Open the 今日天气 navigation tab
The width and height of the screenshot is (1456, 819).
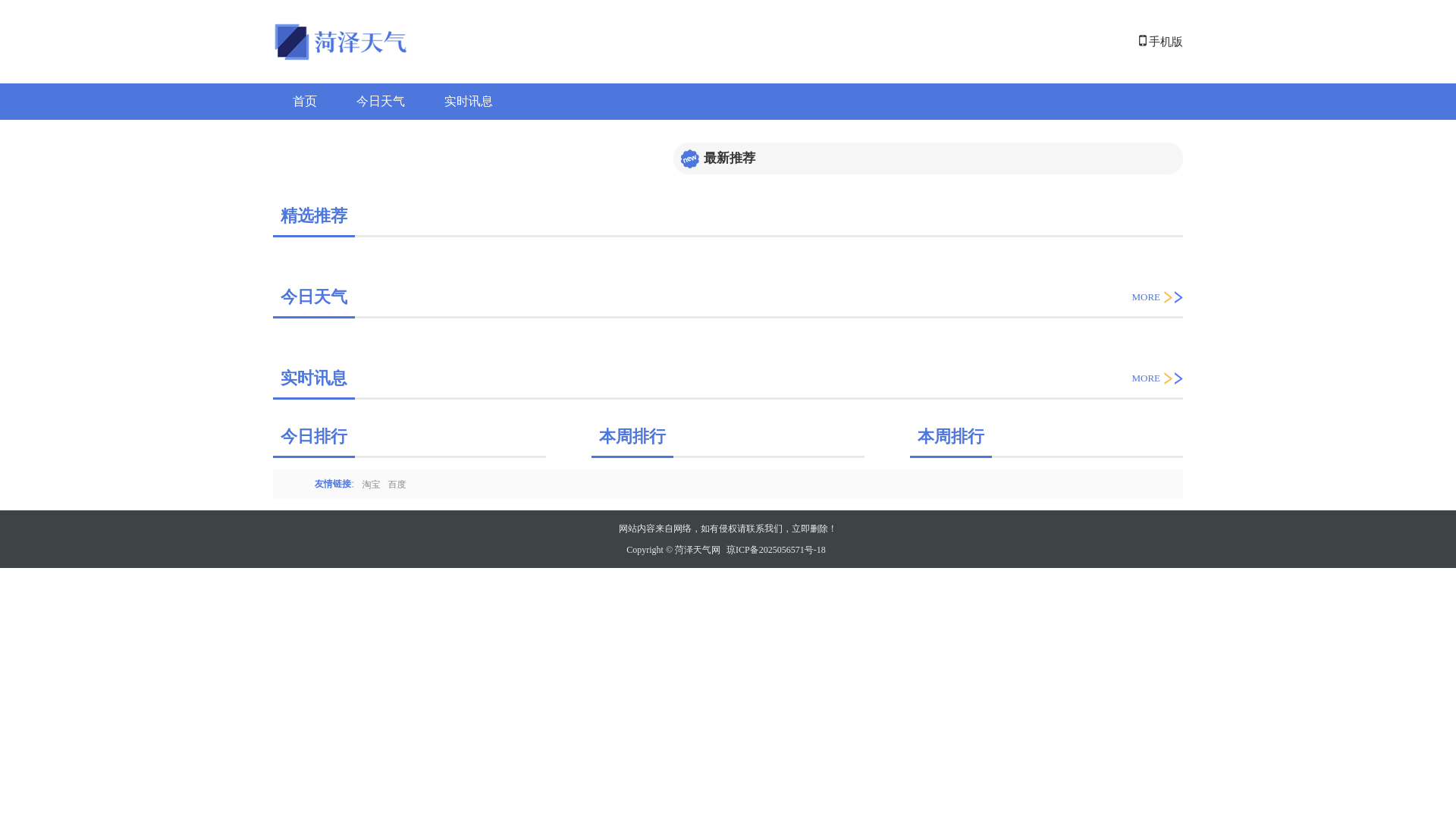click(381, 102)
